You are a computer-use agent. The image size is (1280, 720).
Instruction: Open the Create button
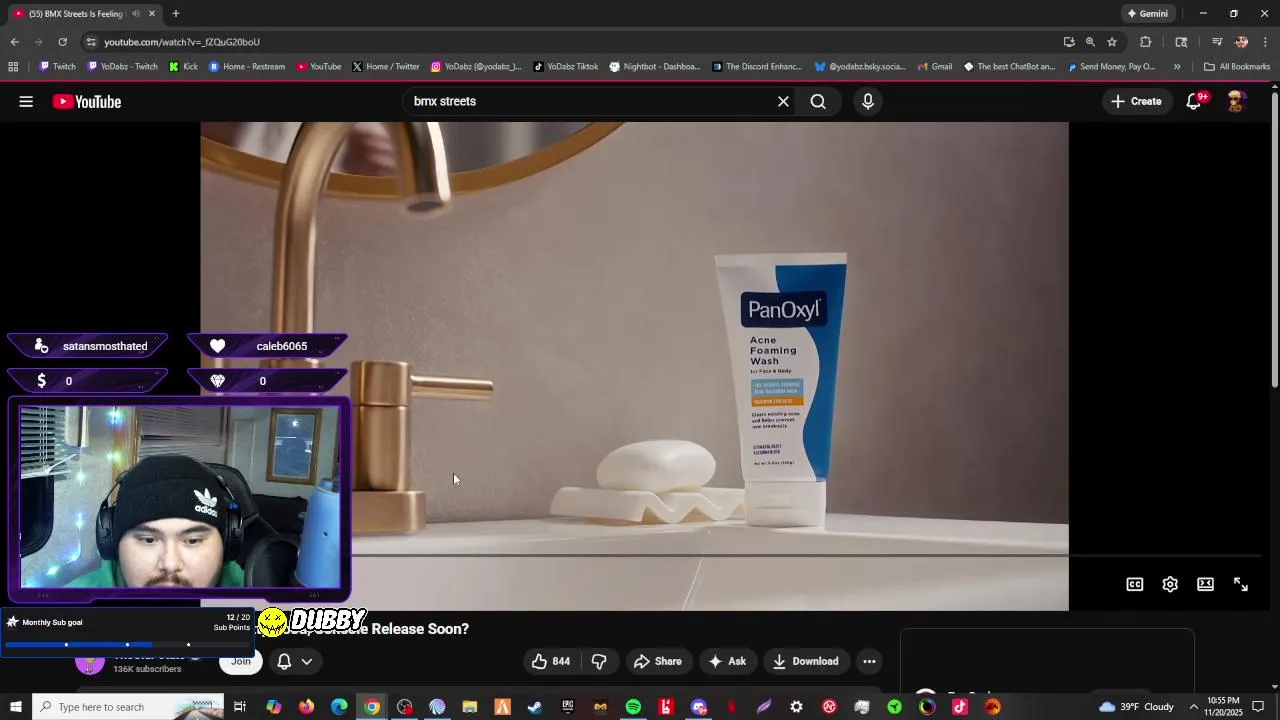pyautogui.click(x=1136, y=101)
